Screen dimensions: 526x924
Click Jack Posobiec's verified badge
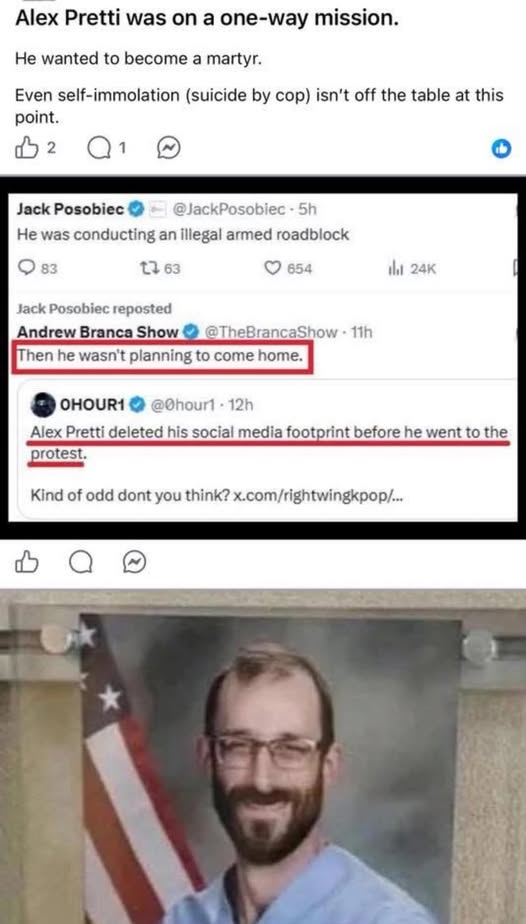click(137, 209)
